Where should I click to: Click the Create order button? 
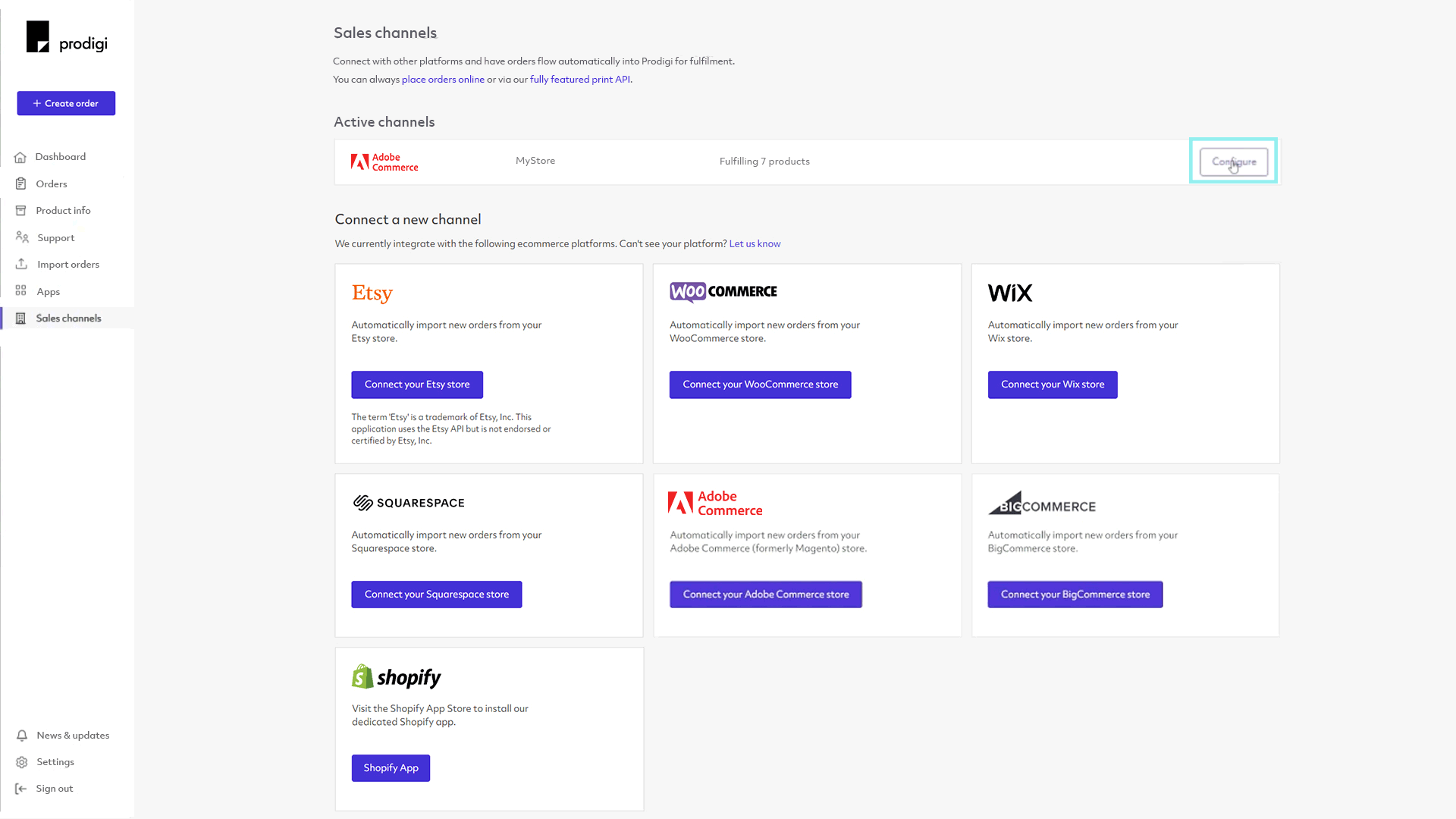point(66,103)
